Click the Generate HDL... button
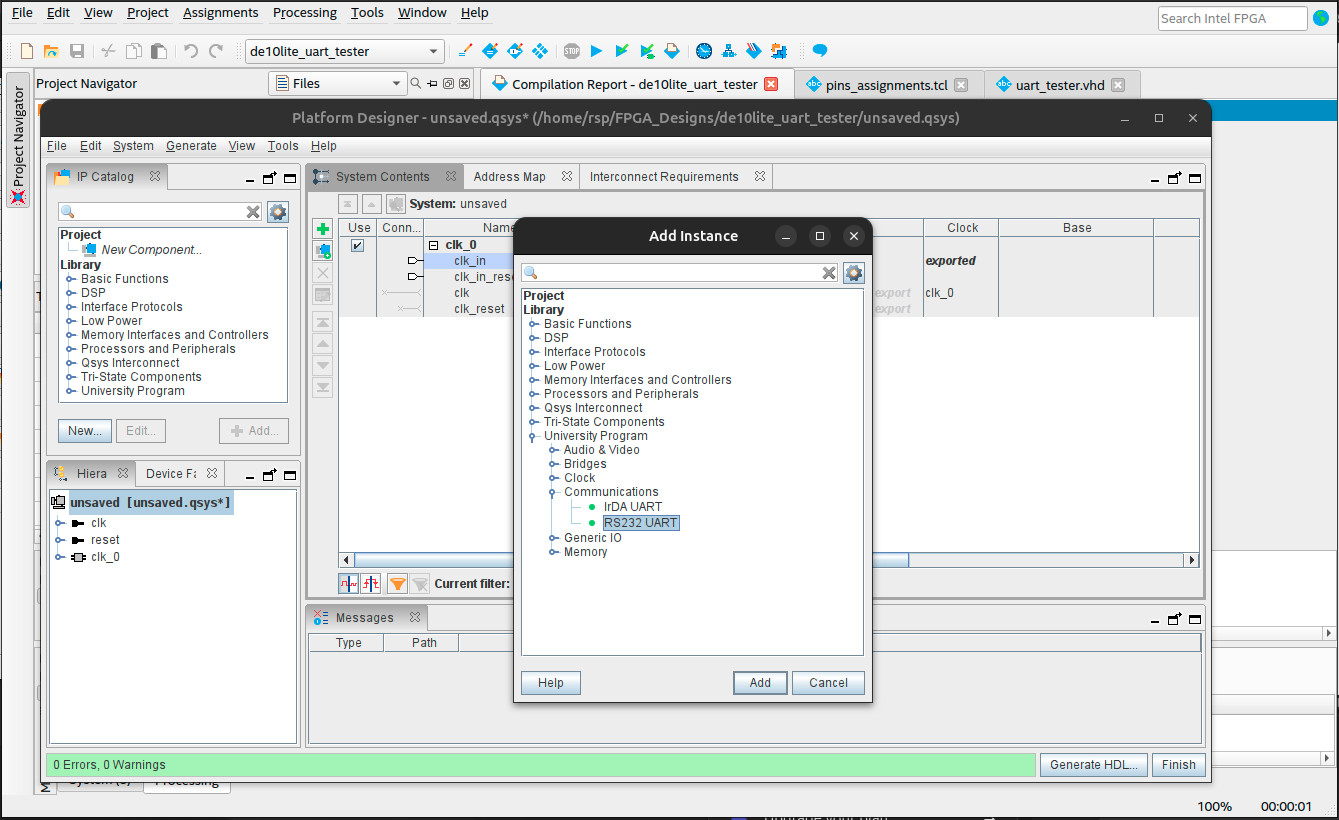This screenshot has width=1339, height=820. pyautogui.click(x=1094, y=765)
